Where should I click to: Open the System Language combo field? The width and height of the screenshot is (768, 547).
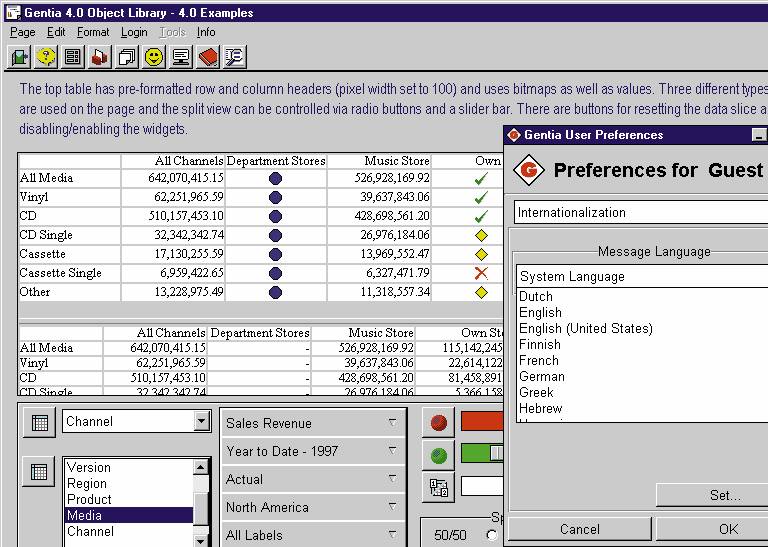642,277
